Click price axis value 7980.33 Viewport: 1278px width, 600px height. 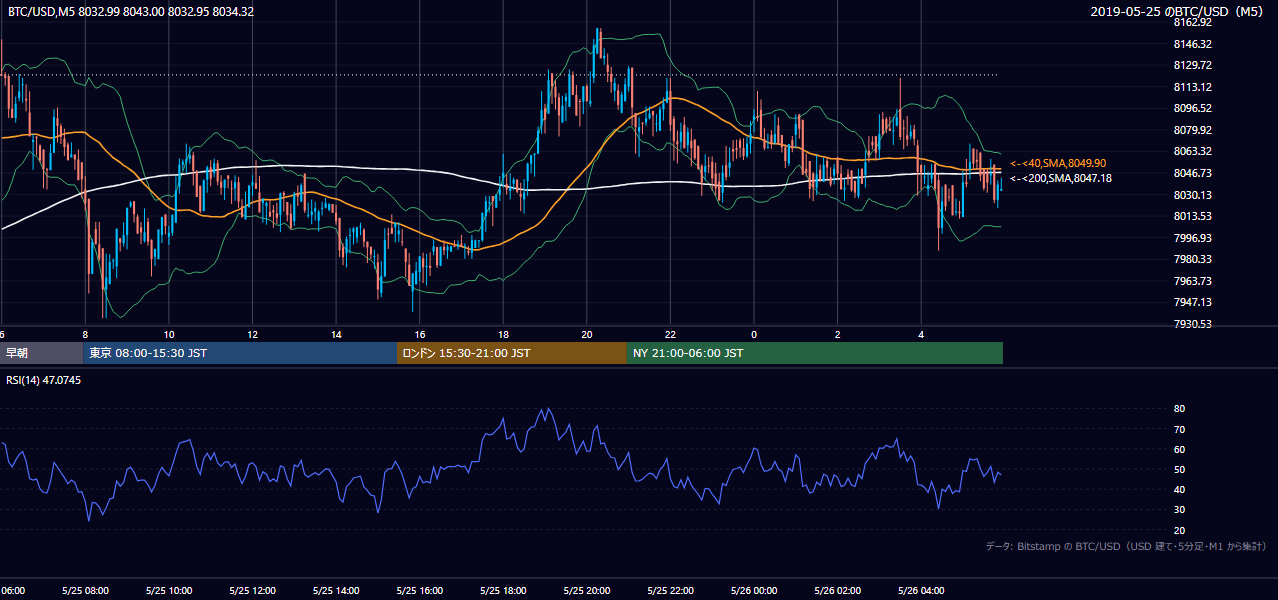[1192, 259]
